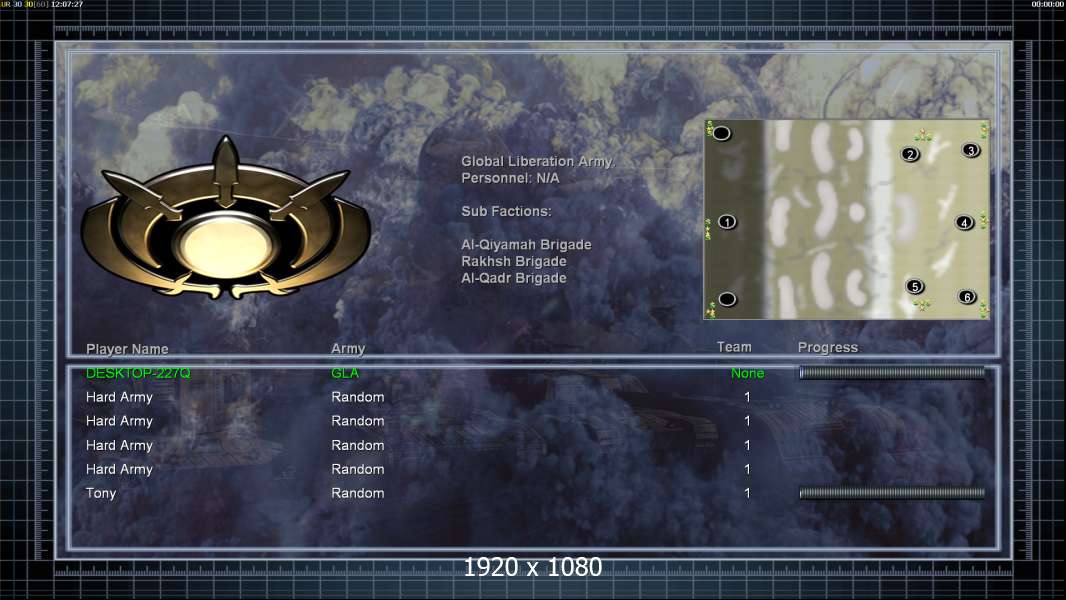This screenshot has width=1066, height=600.
Task: Click the DESKTOP-227Q loading progress bar
Action: pyautogui.click(x=892, y=372)
